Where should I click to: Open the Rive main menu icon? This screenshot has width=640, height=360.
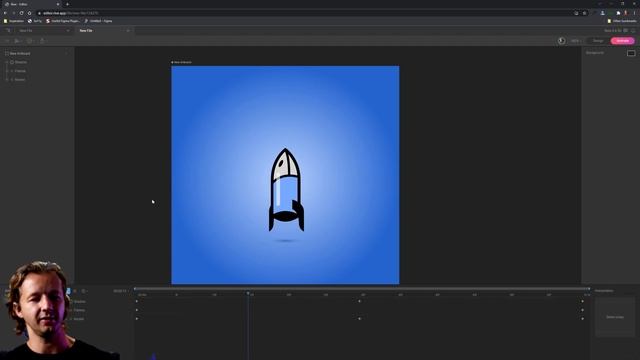(x=8, y=31)
